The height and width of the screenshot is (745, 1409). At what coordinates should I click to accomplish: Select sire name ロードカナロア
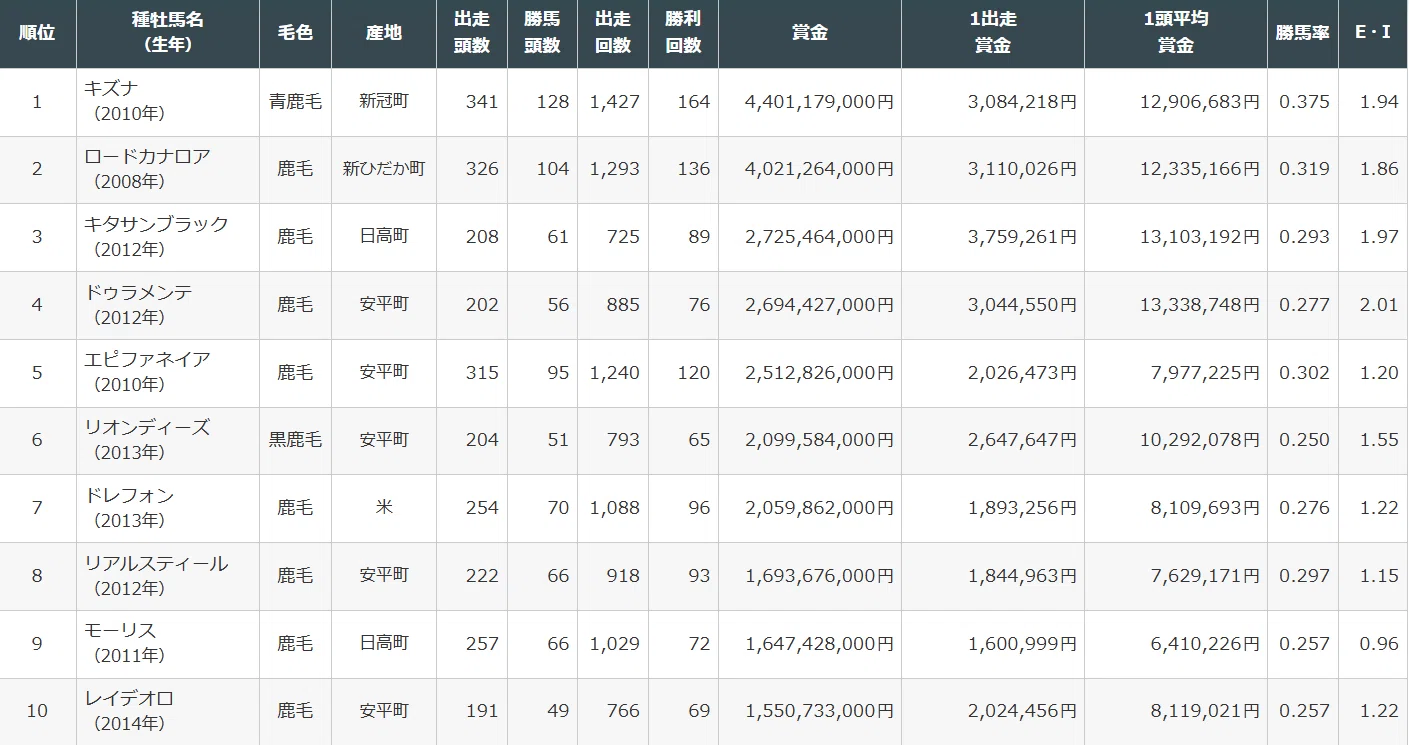point(148,157)
